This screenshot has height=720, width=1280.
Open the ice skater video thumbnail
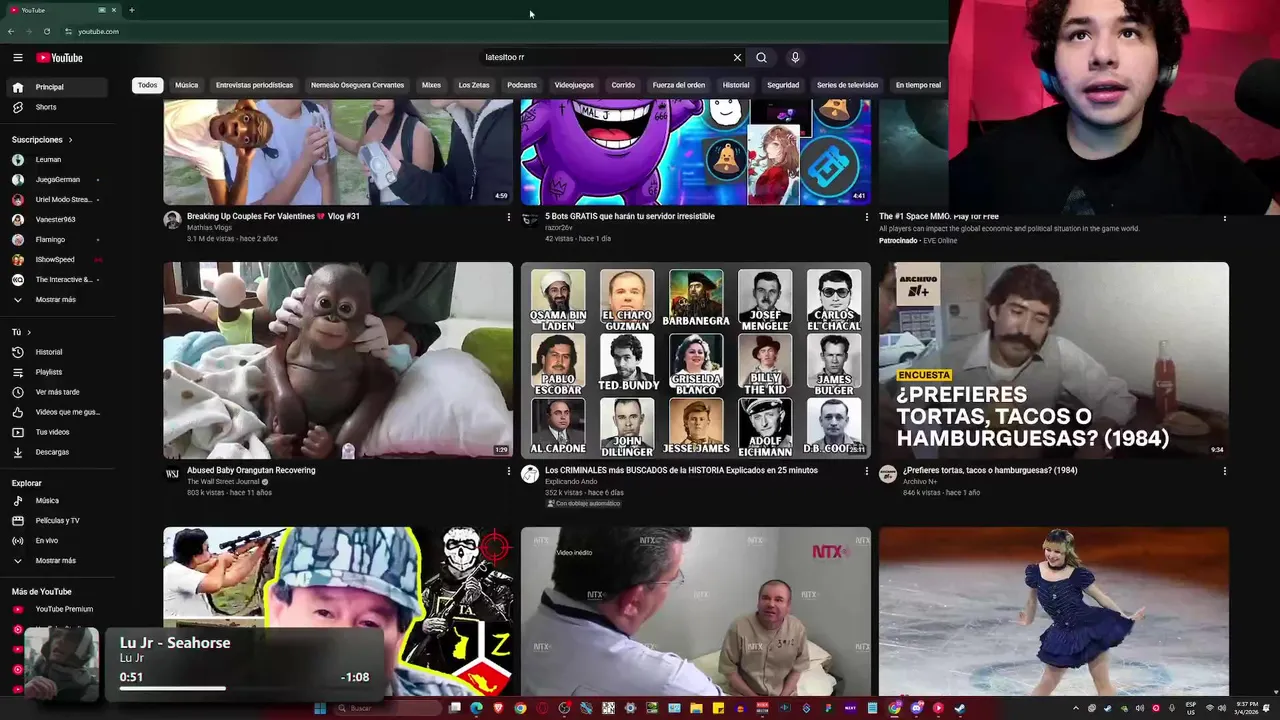[x=1054, y=611]
